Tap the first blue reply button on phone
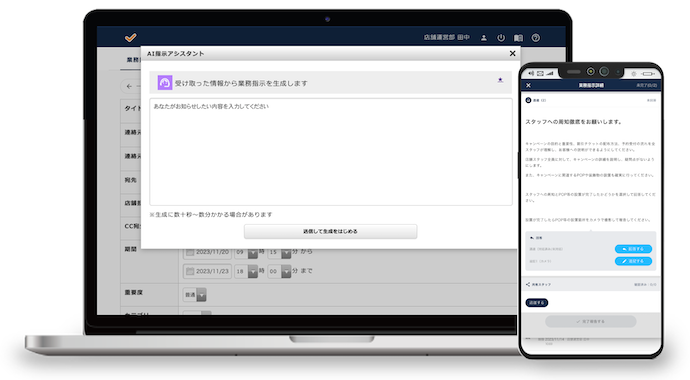The width and height of the screenshot is (690, 380). (633, 249)
